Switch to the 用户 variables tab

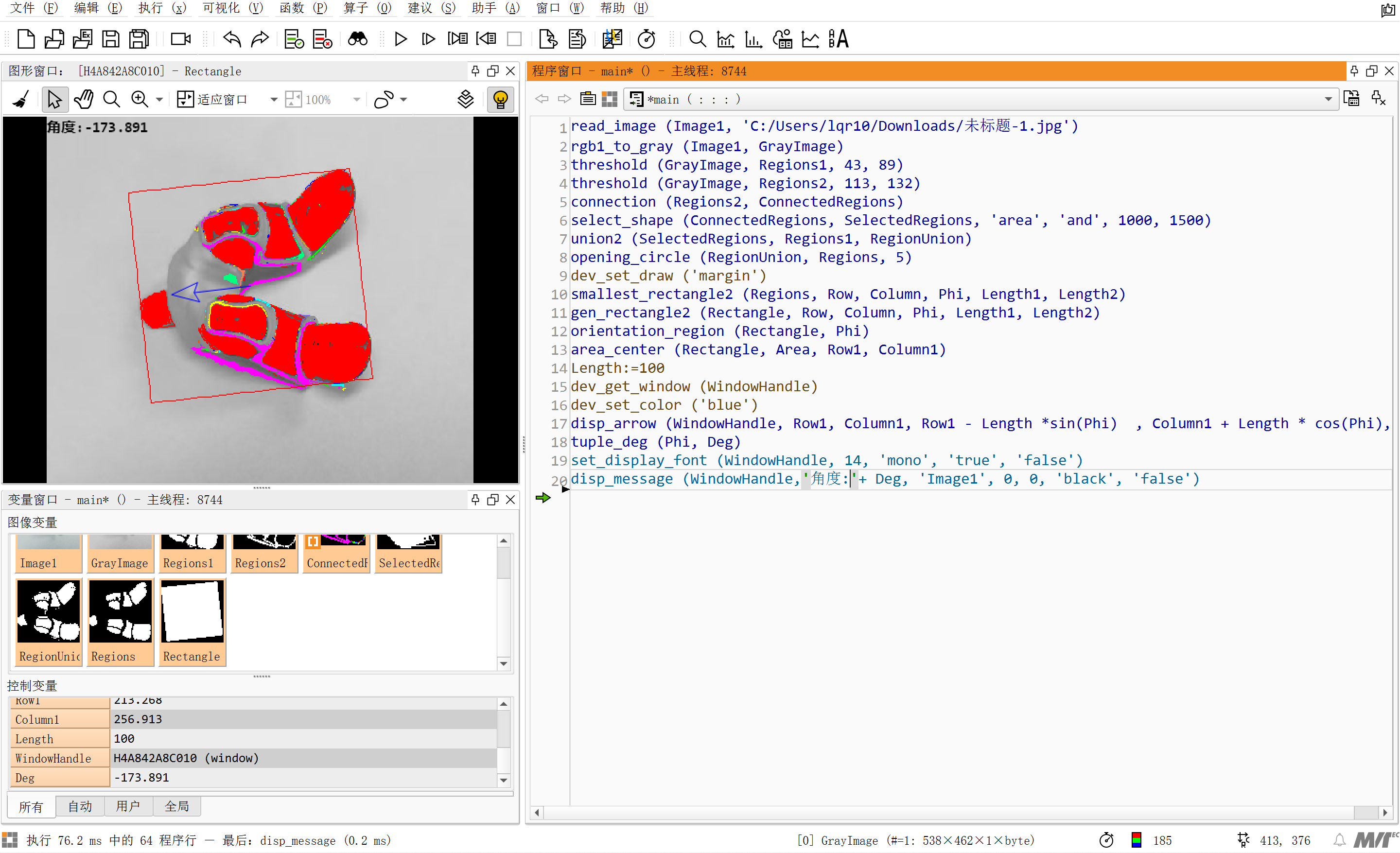(x=128, y=806)
